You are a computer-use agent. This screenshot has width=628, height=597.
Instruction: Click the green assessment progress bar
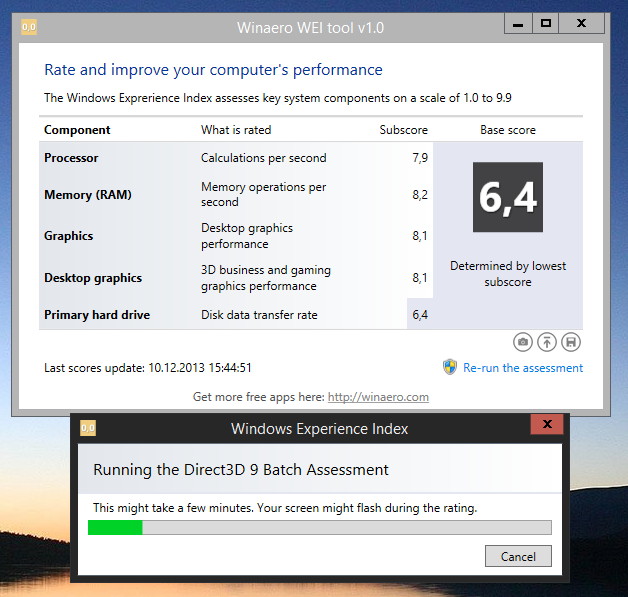click(320, 527)
